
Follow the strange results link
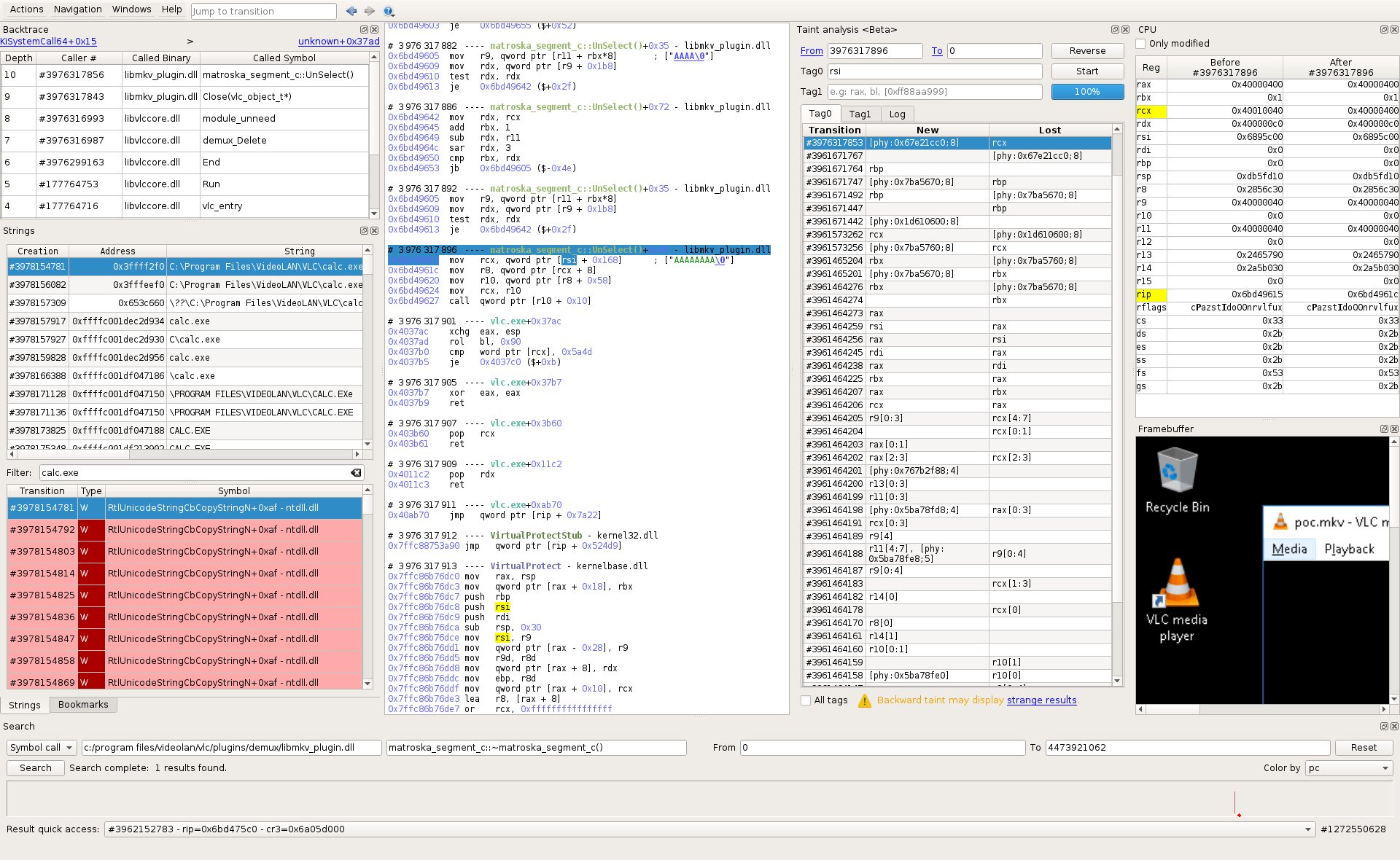[x=1041, y=700]
